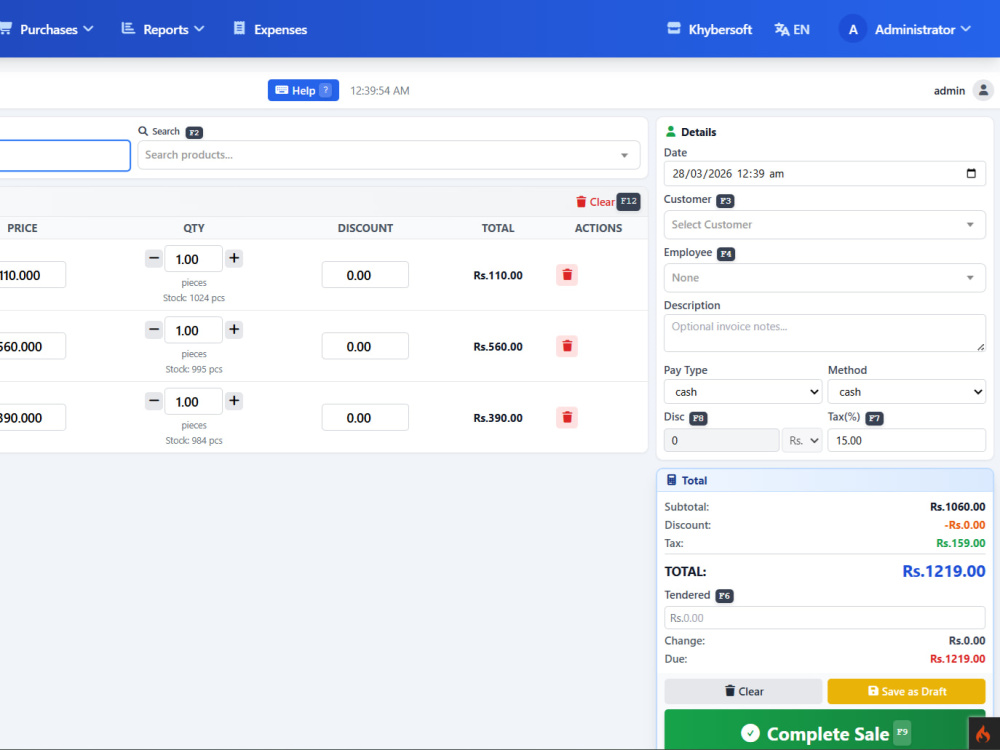Edit discount field of Rs.390.00 row
Viewport: 1000px width, 750px height.
[x=365, y=418]
